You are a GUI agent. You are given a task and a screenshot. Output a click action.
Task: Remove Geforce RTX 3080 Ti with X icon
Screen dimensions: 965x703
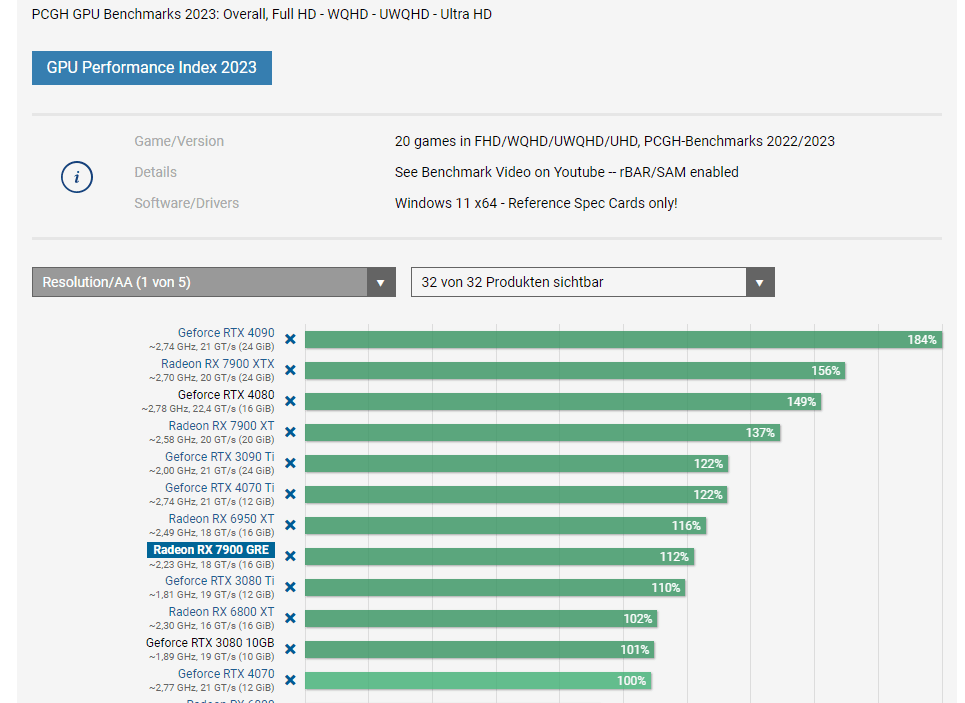[x=290, y=587]
